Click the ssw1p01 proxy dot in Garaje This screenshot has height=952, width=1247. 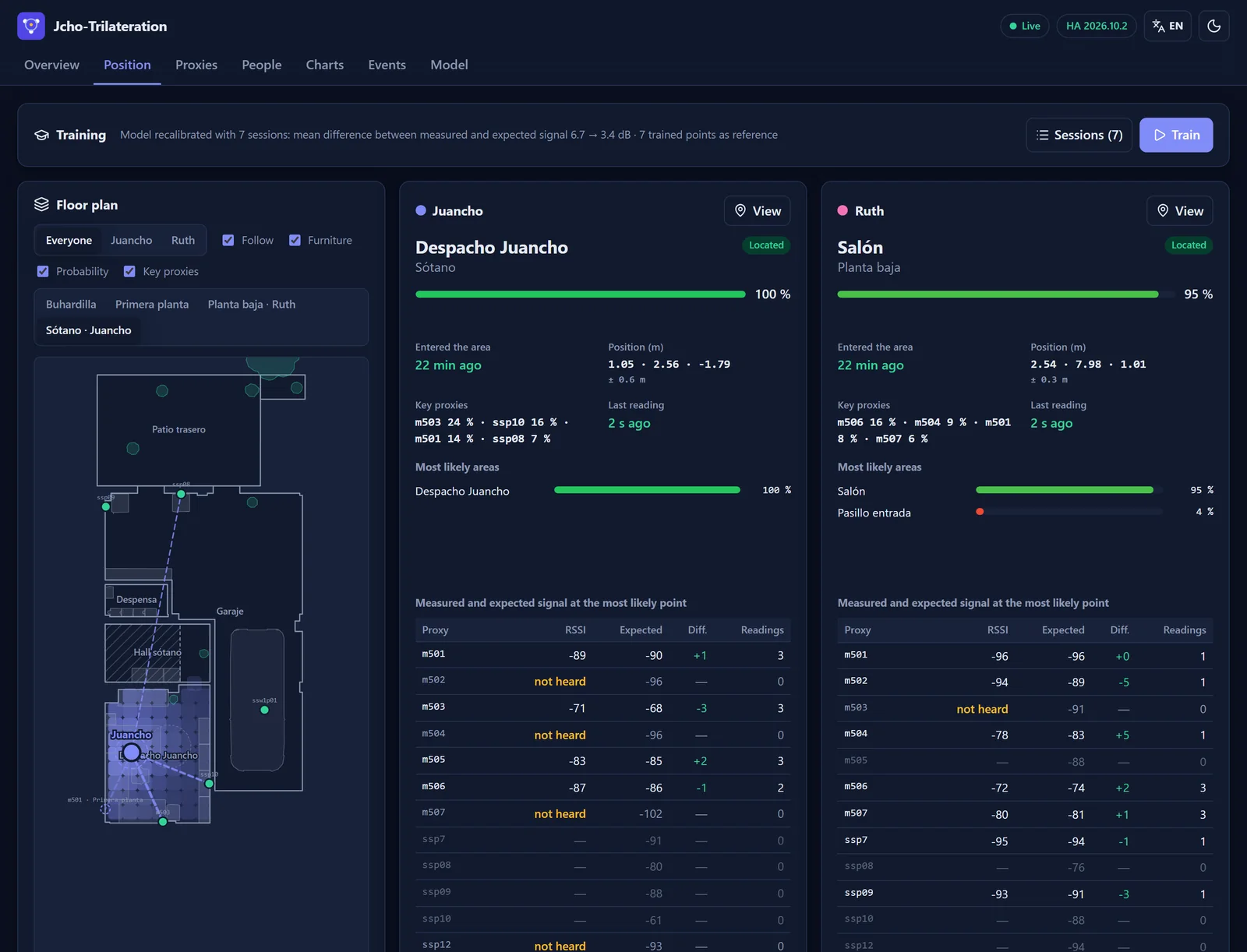tap(264, 710)
